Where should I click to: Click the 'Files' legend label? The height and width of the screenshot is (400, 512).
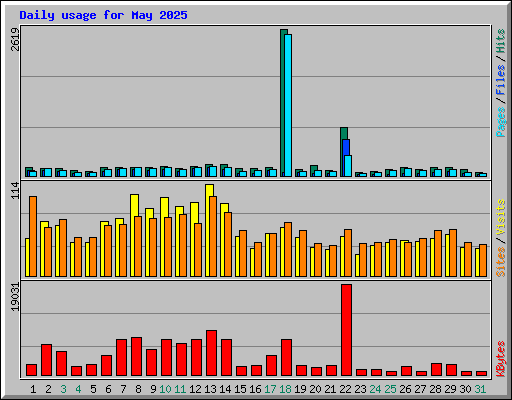(501, 80)
